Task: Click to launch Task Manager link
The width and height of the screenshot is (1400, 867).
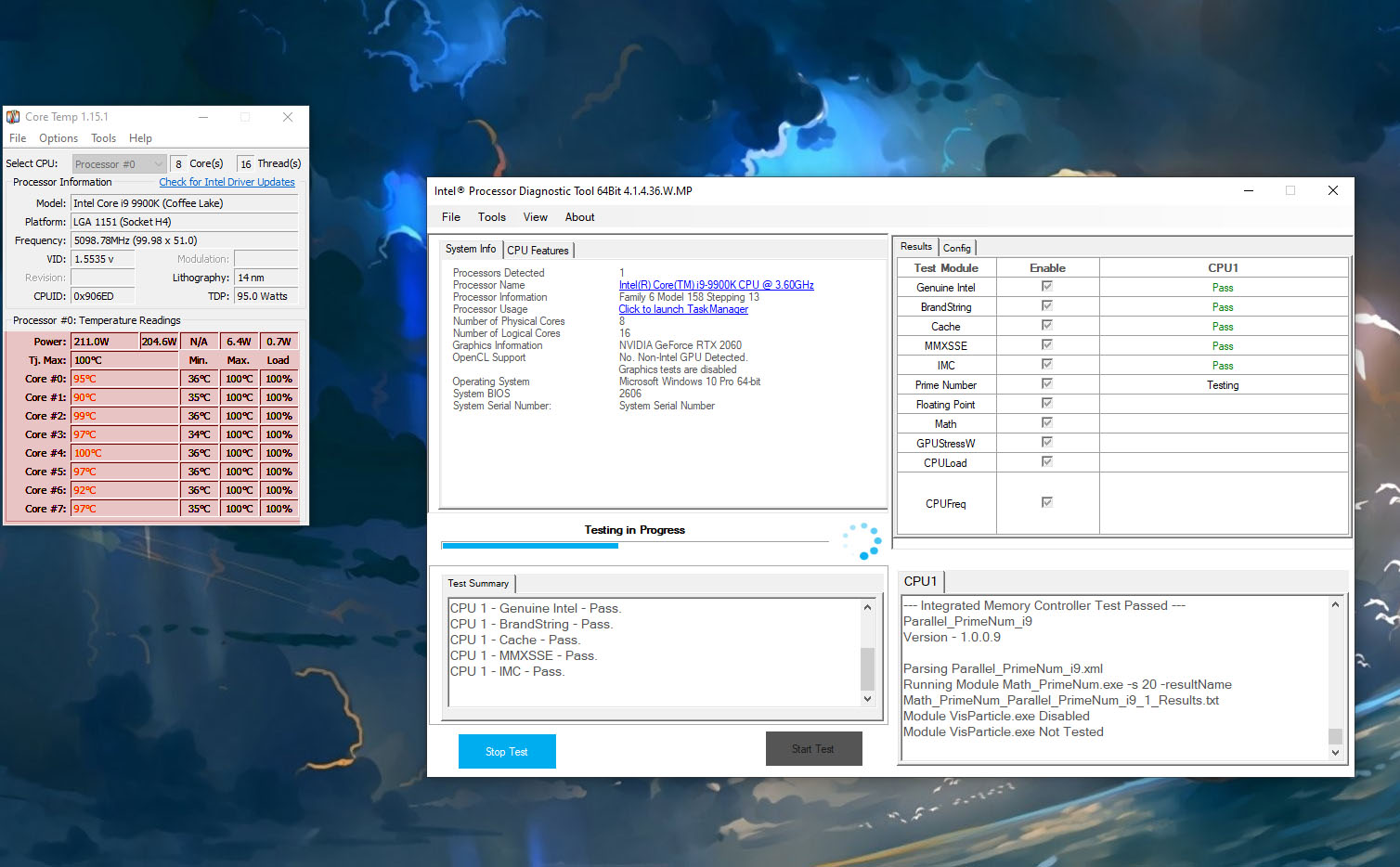Action: click(683, 309)
